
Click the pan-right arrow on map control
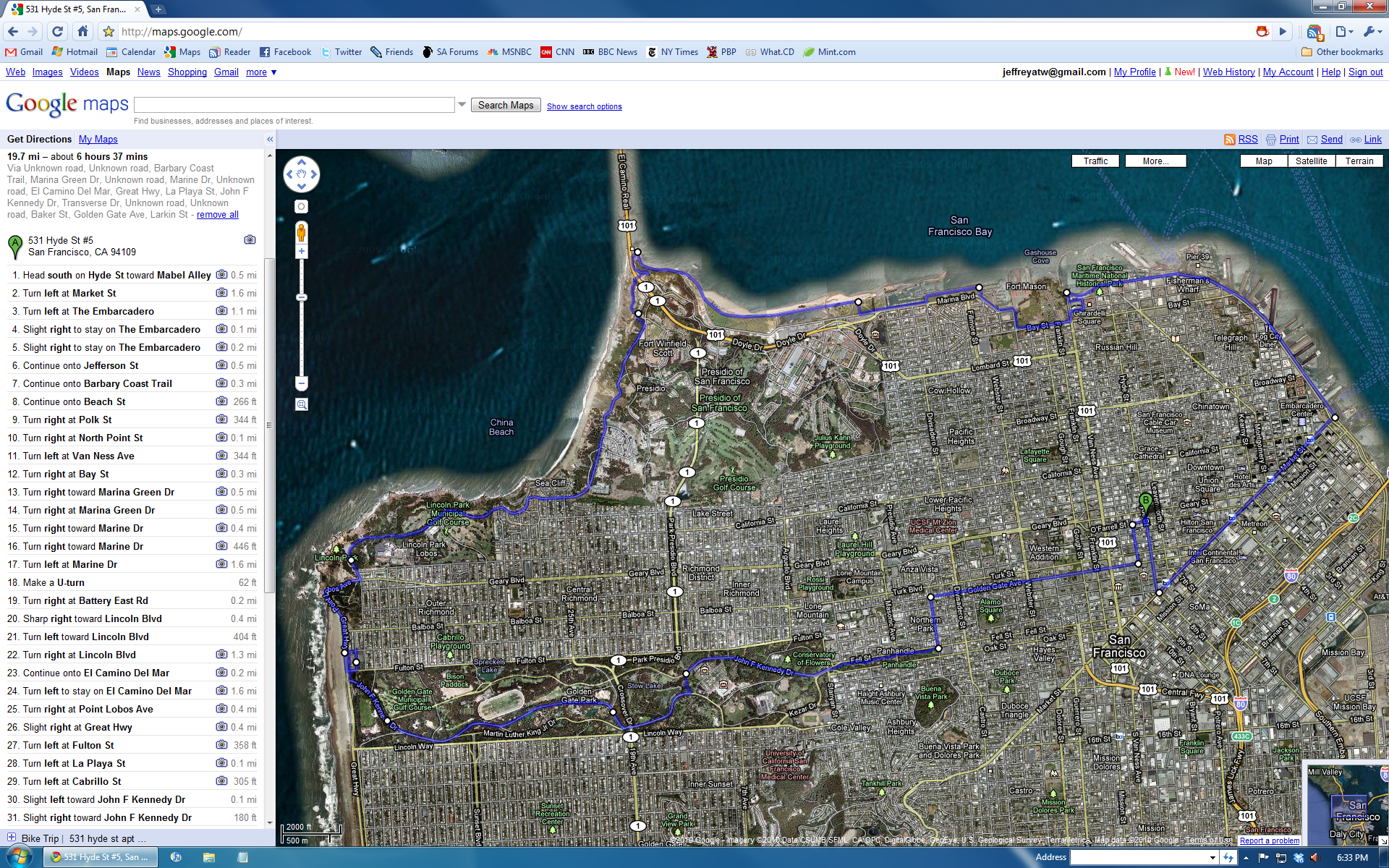point(313,174)
